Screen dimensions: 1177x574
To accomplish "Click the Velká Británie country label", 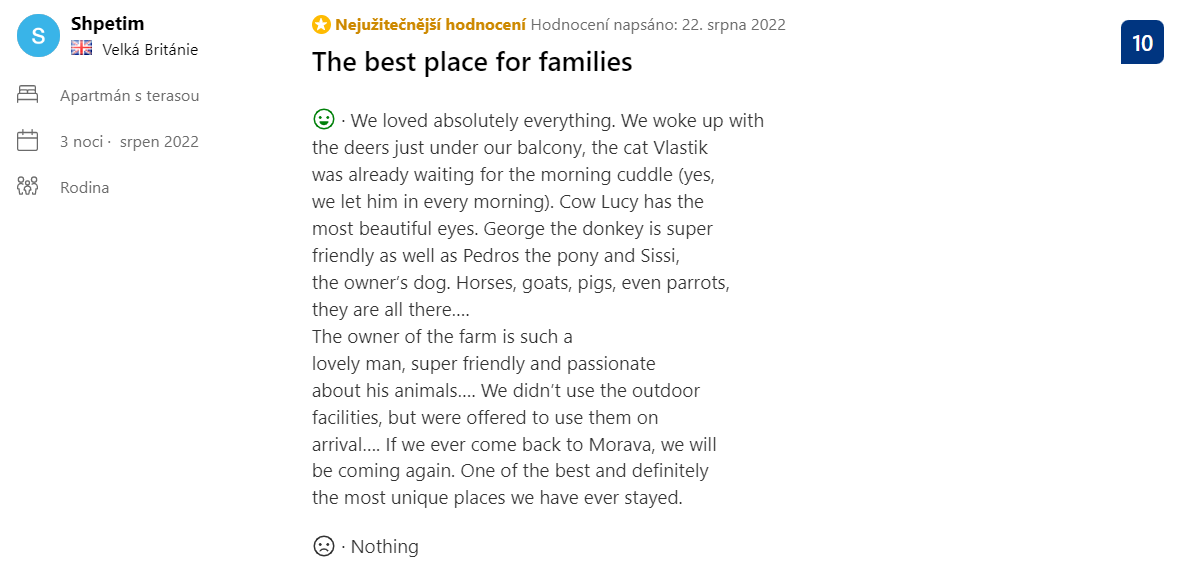I will [x=150, y=50].
